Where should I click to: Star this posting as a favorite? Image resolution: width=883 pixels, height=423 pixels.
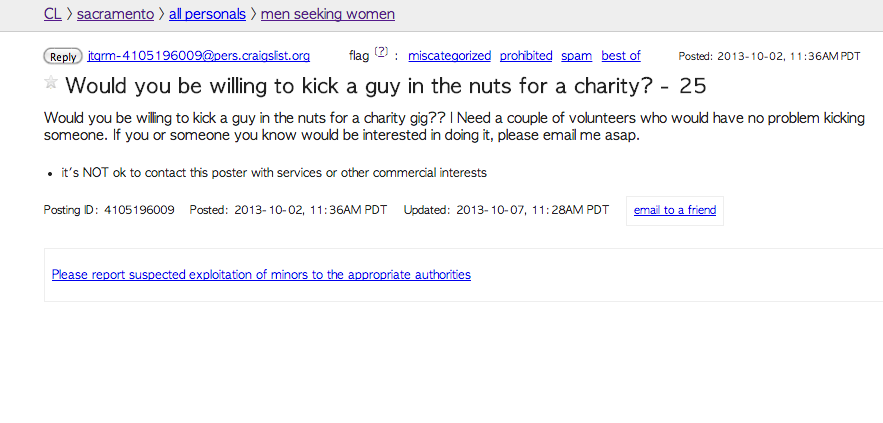point(51,83)
